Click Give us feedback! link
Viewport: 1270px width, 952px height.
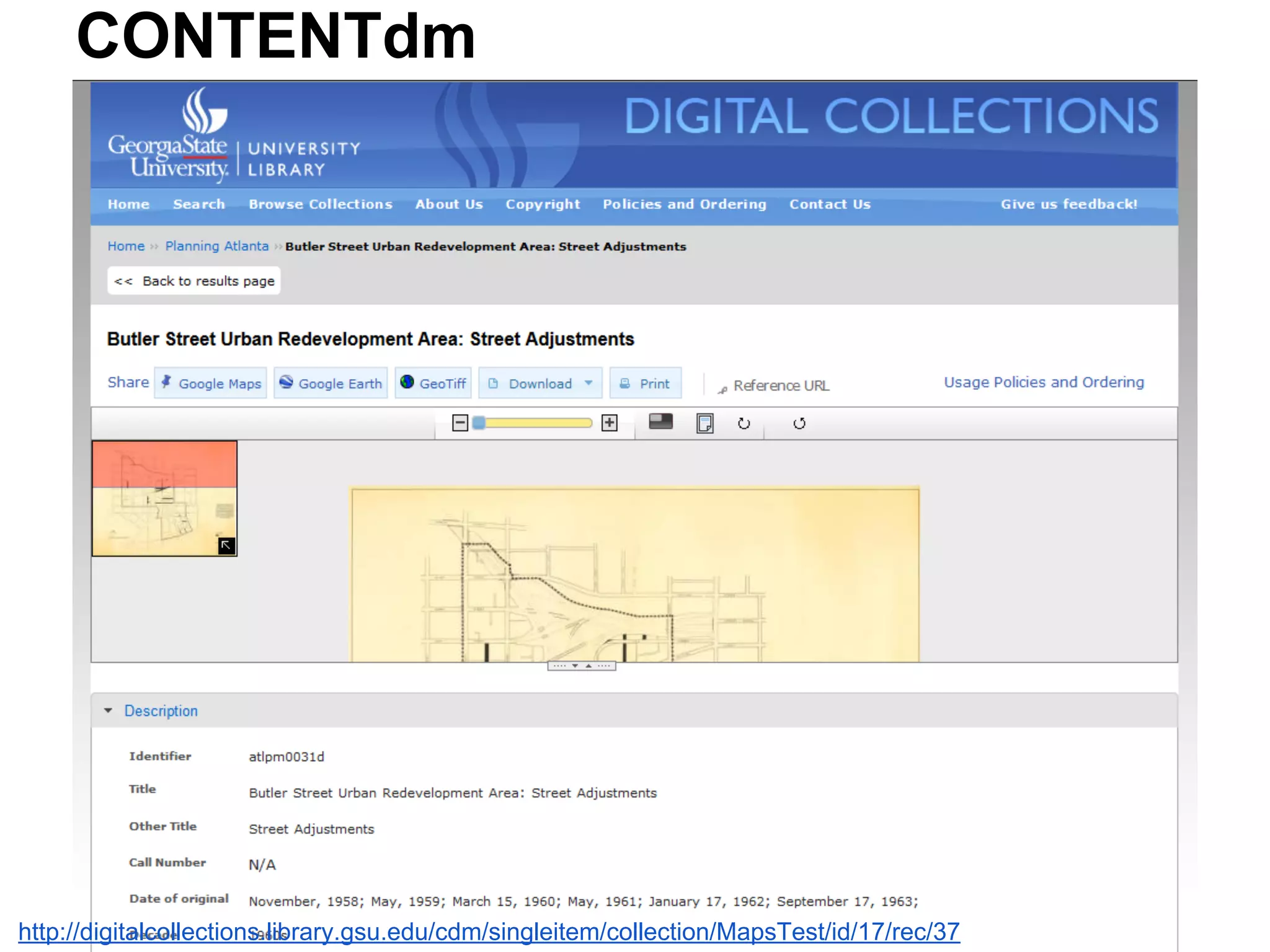tap(1069, 205)
